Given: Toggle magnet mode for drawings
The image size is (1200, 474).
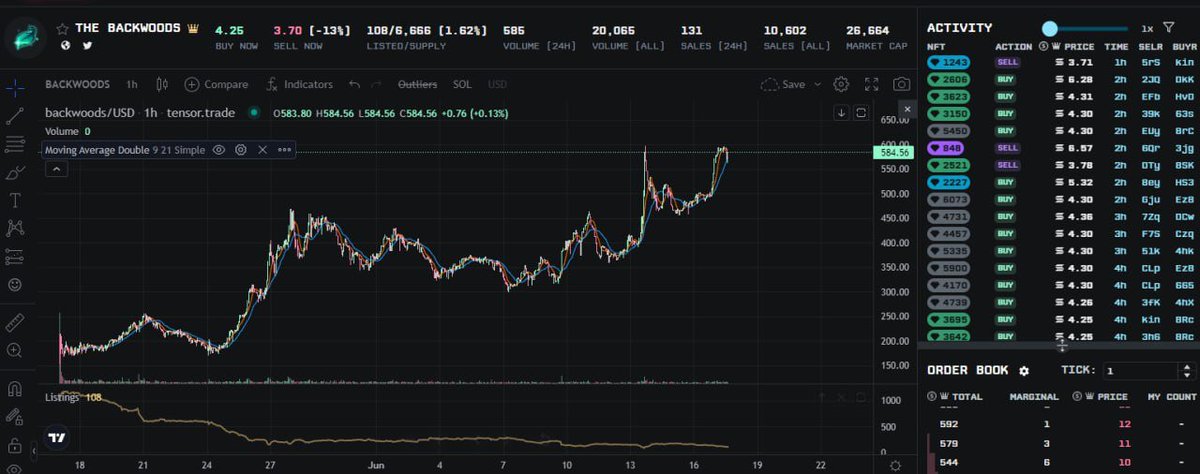Looking at the screenshot, I should pyautogui.click(x=14, y=388).
